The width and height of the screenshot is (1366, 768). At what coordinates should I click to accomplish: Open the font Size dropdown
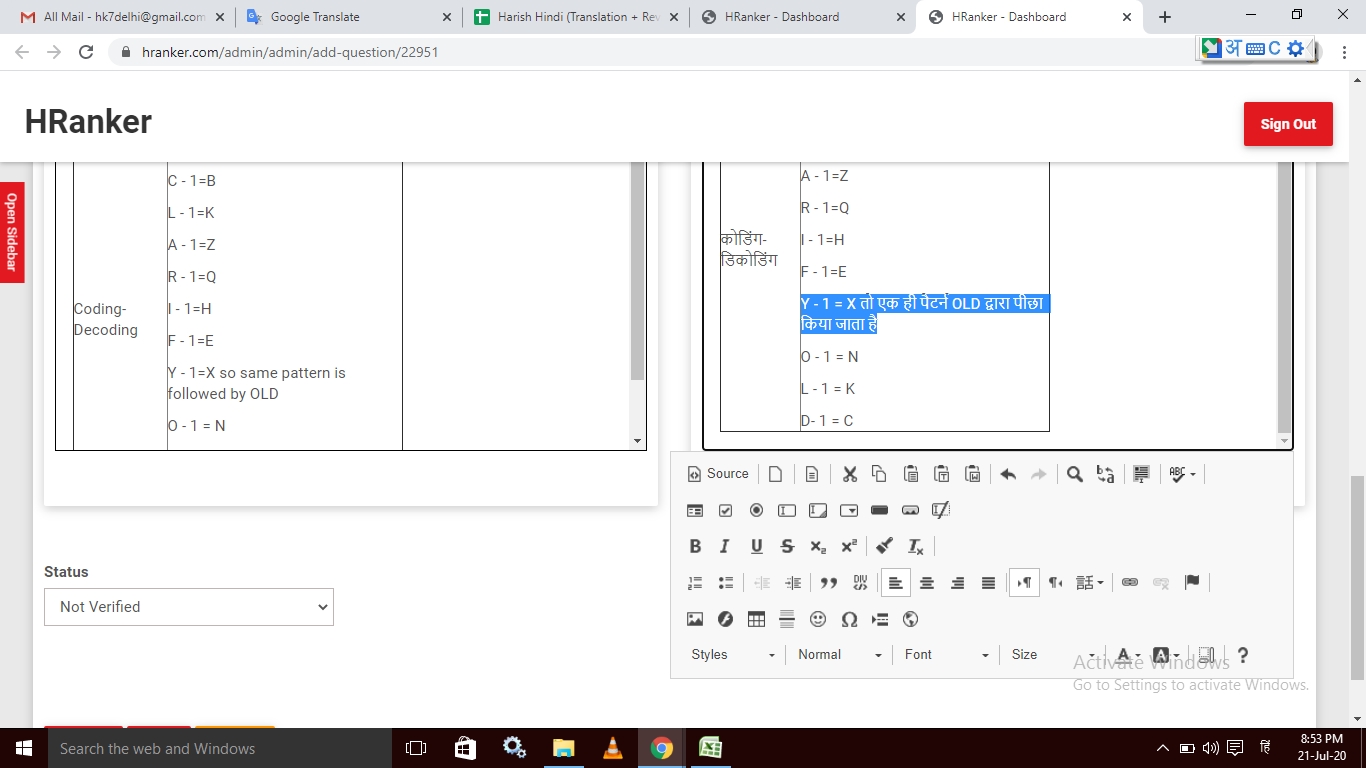pos(1053,655)
